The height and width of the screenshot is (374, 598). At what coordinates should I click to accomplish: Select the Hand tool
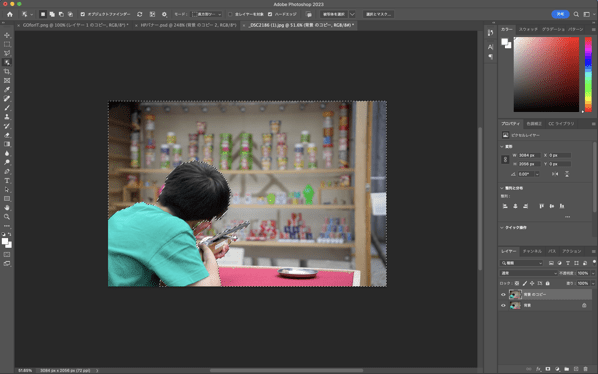(7, 208)
